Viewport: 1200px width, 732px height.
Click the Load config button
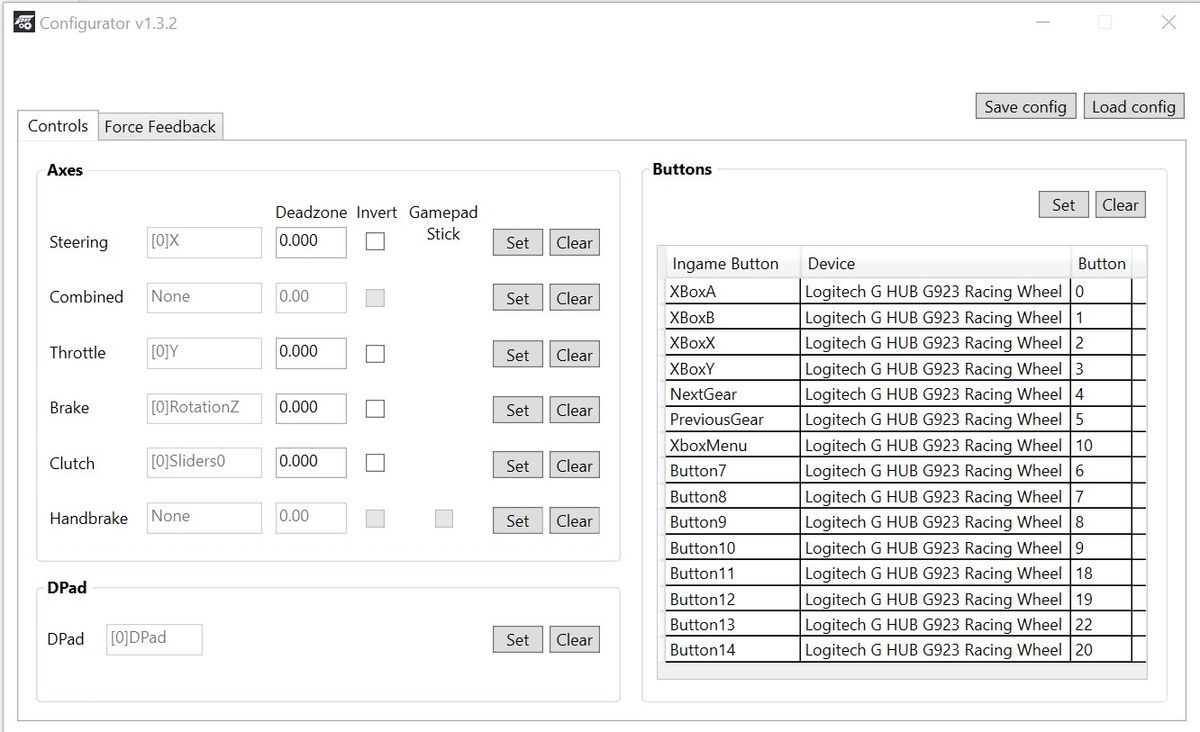tap(1133, 107)
